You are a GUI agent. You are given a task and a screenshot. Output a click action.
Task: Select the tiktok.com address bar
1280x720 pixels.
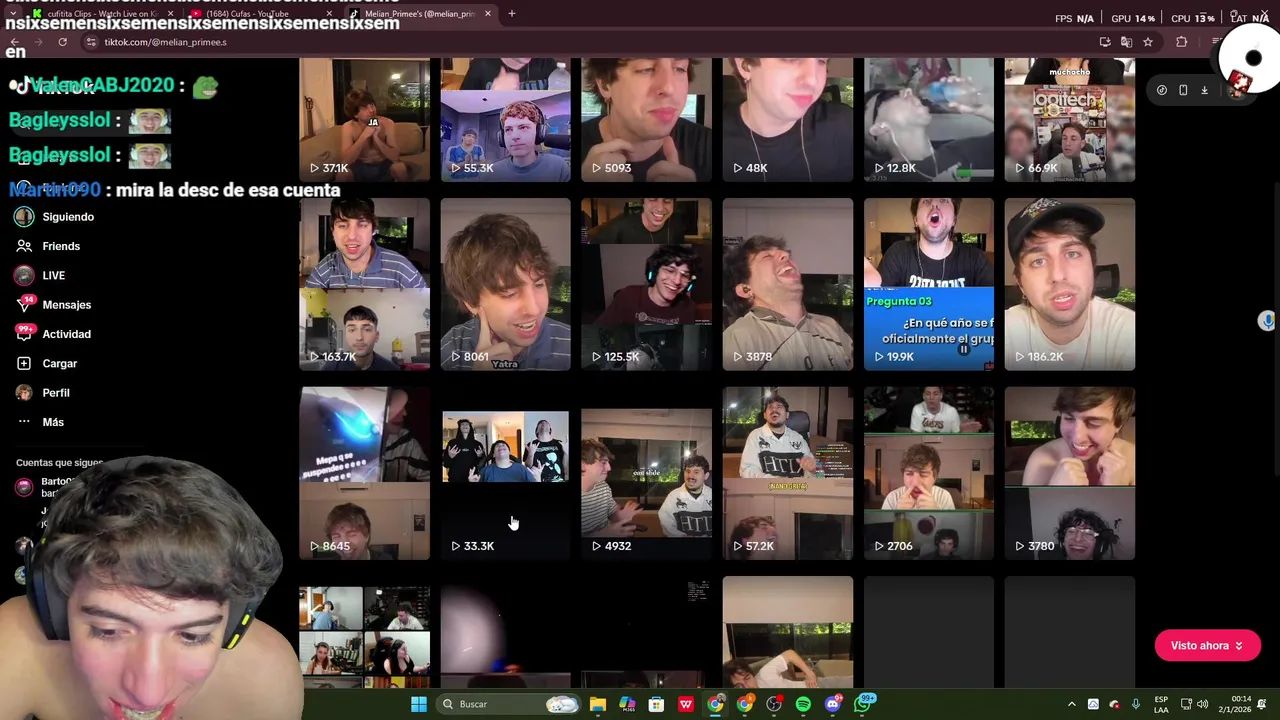pos(590,42)
